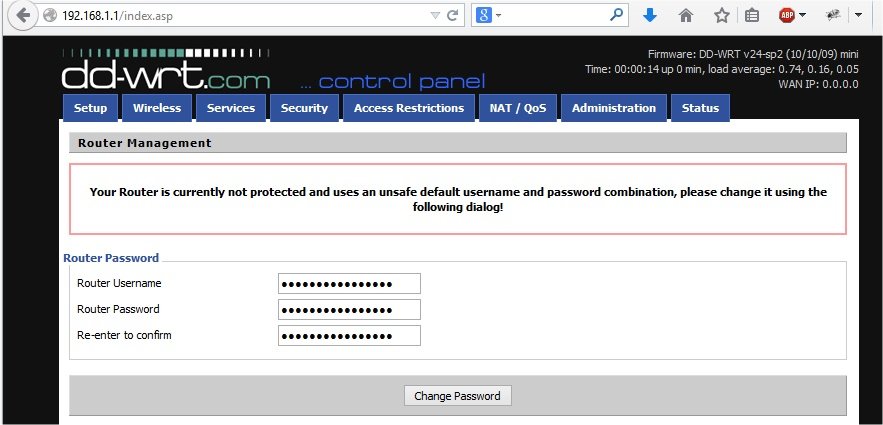Open the Wireless tab
Image resolution: width=883 pixels, height=425 pixels.
(x=157, y=108)
